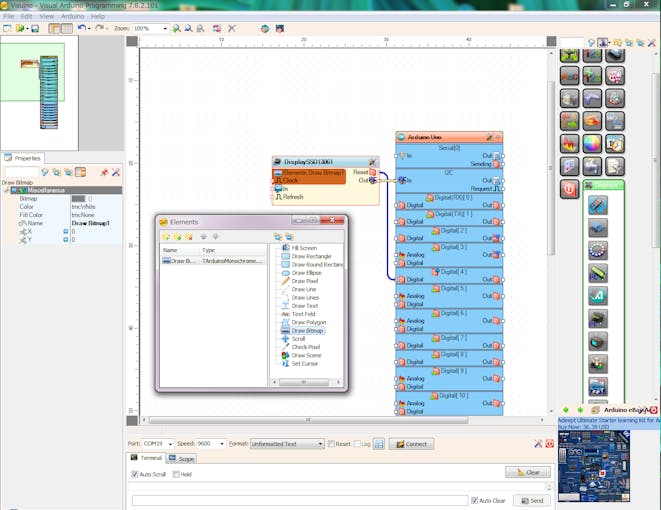Open the Port COM19 dropdown
Viewport: 661px width, 510px height.
(170, 444)
